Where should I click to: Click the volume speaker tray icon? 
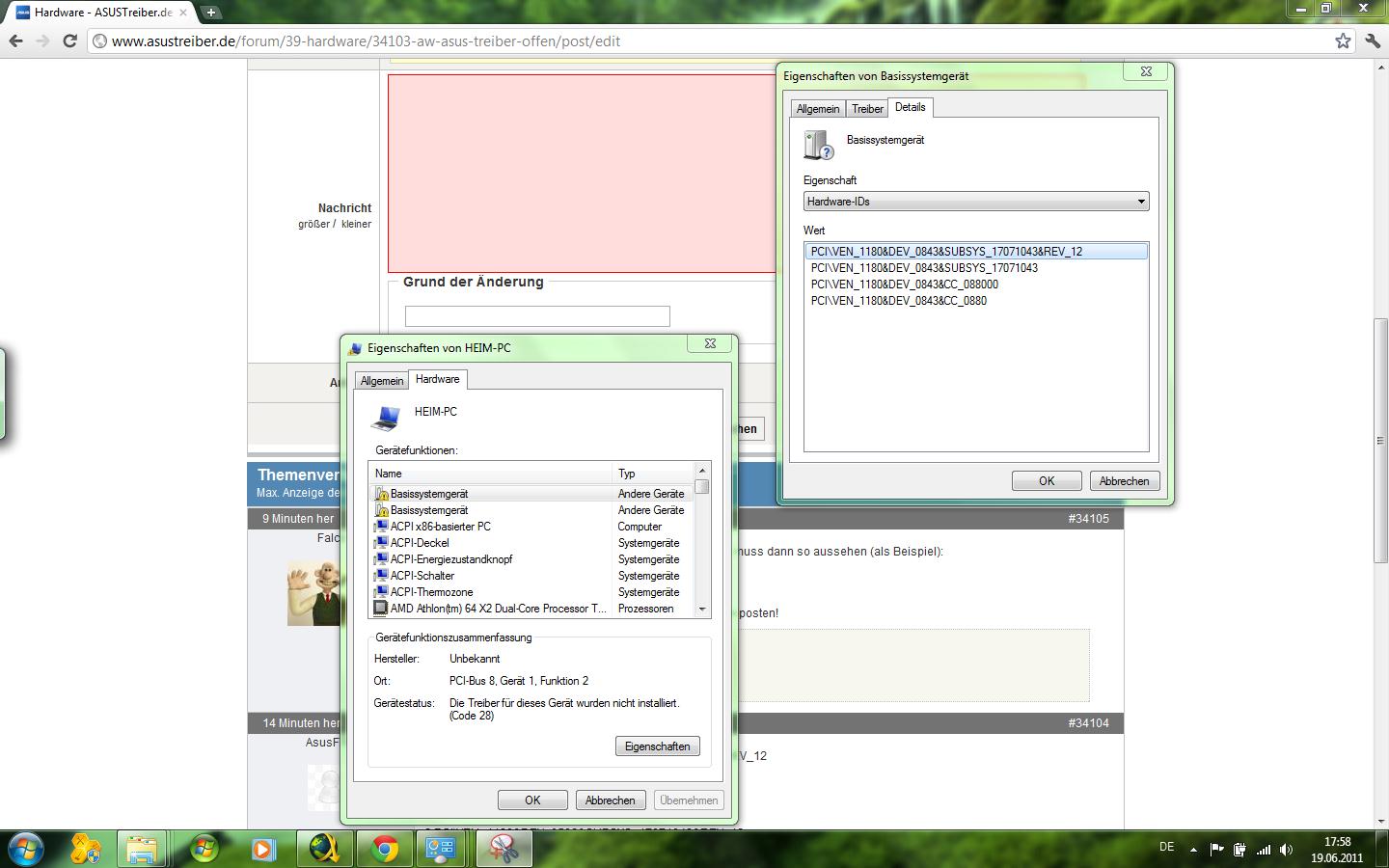[x=1286, y=850]
